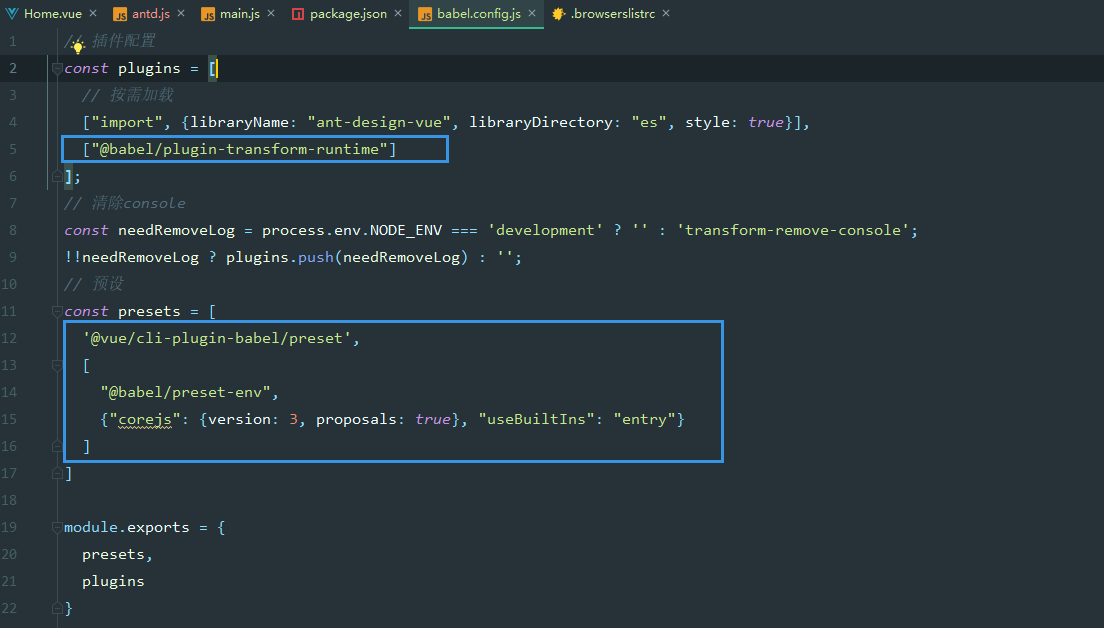The width and height of the screenshot is (1104, 628).
Task: Click the JSON icon on package.json tab
Action: [x=298, y=14]
